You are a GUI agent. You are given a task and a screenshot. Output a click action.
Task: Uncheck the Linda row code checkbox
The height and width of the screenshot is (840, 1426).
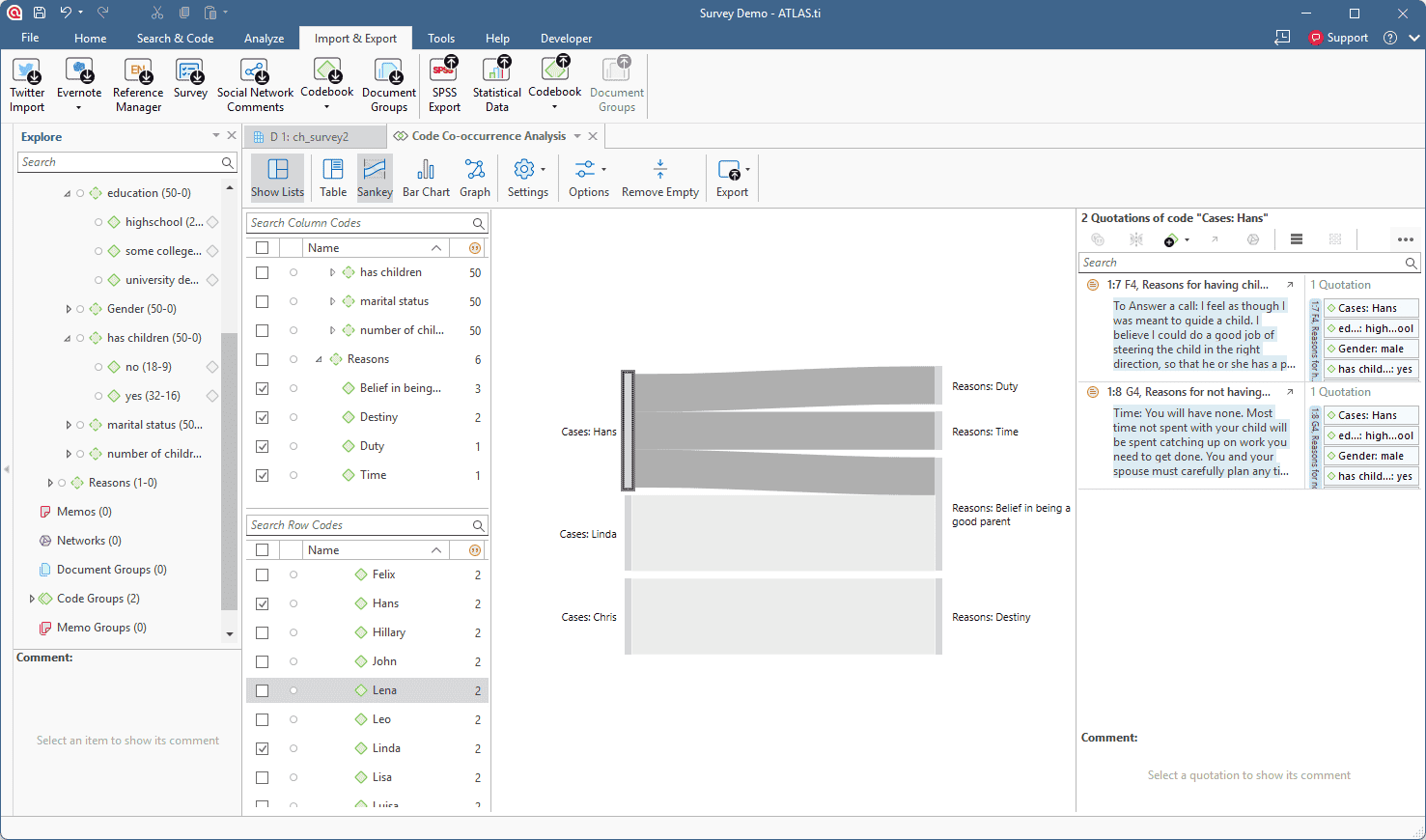point(262,748)
